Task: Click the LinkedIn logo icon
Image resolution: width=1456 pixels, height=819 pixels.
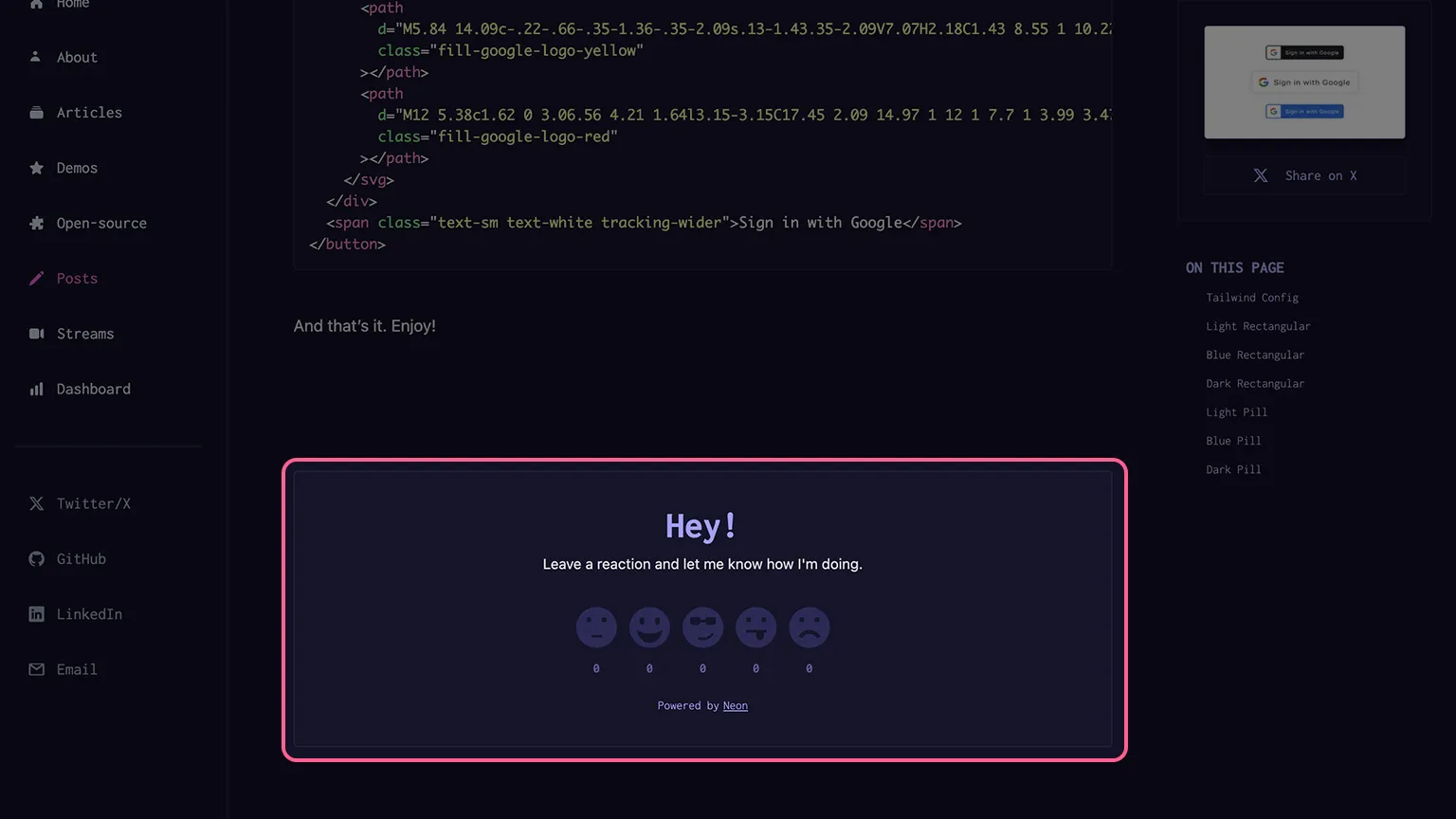Action: 36,614
